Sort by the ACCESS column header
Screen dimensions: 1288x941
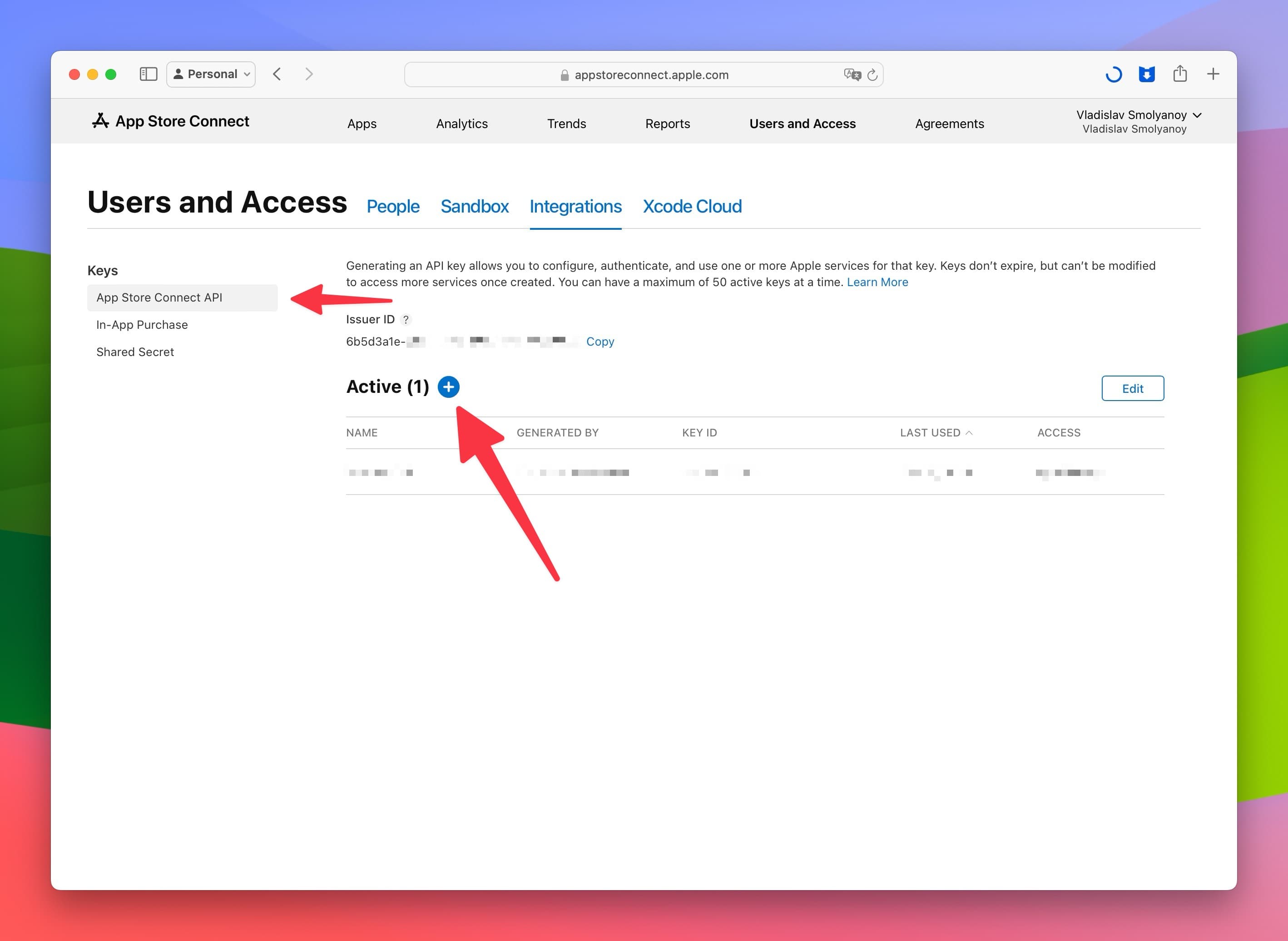[1059, 433]
